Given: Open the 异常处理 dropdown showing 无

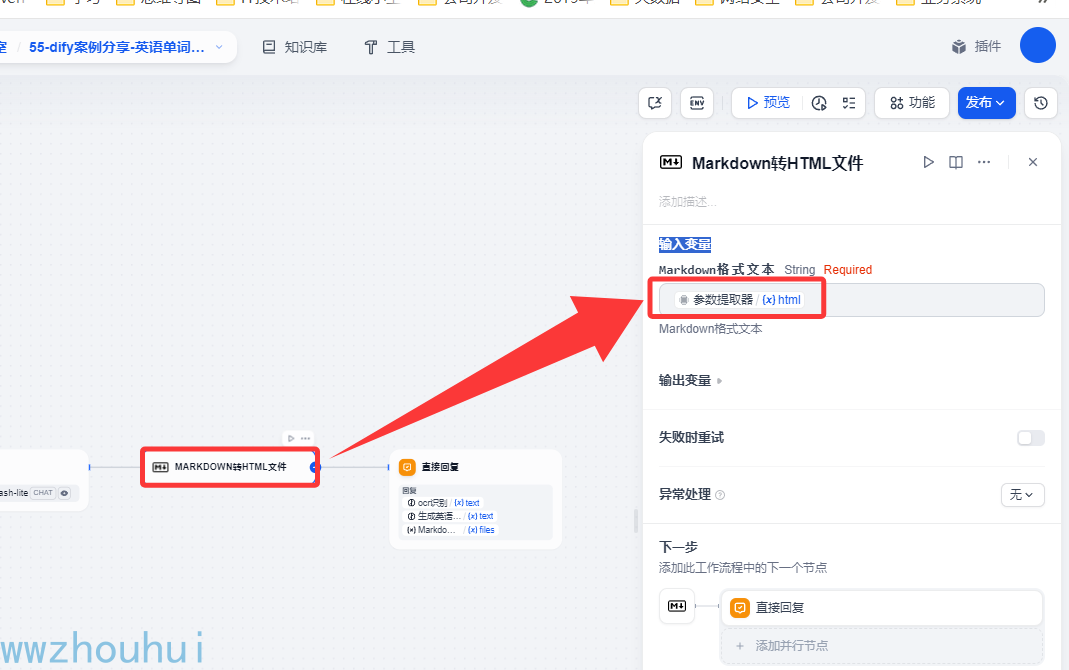Looking at the screenshot, I should tap(1022, 495).
